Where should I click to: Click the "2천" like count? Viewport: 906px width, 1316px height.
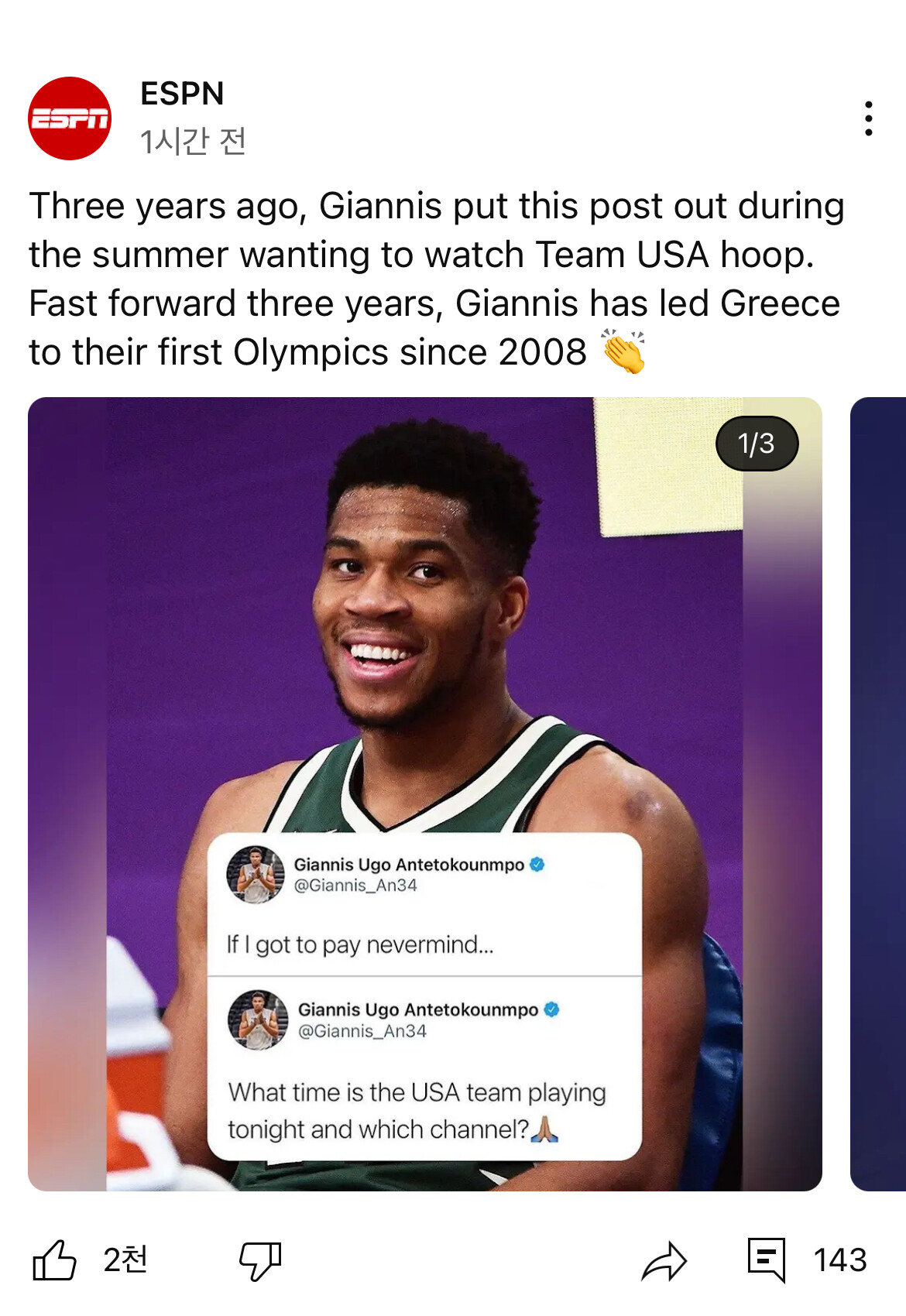point(125,1260)
